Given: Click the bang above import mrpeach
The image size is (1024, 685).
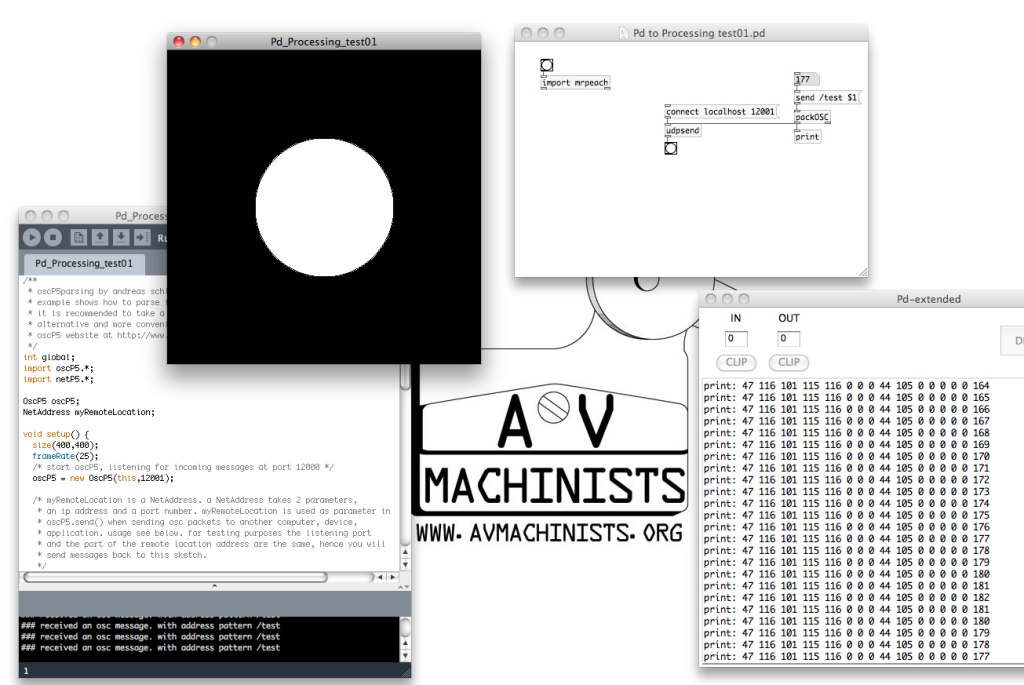Looking at the screenshot, I should point(546,66).
